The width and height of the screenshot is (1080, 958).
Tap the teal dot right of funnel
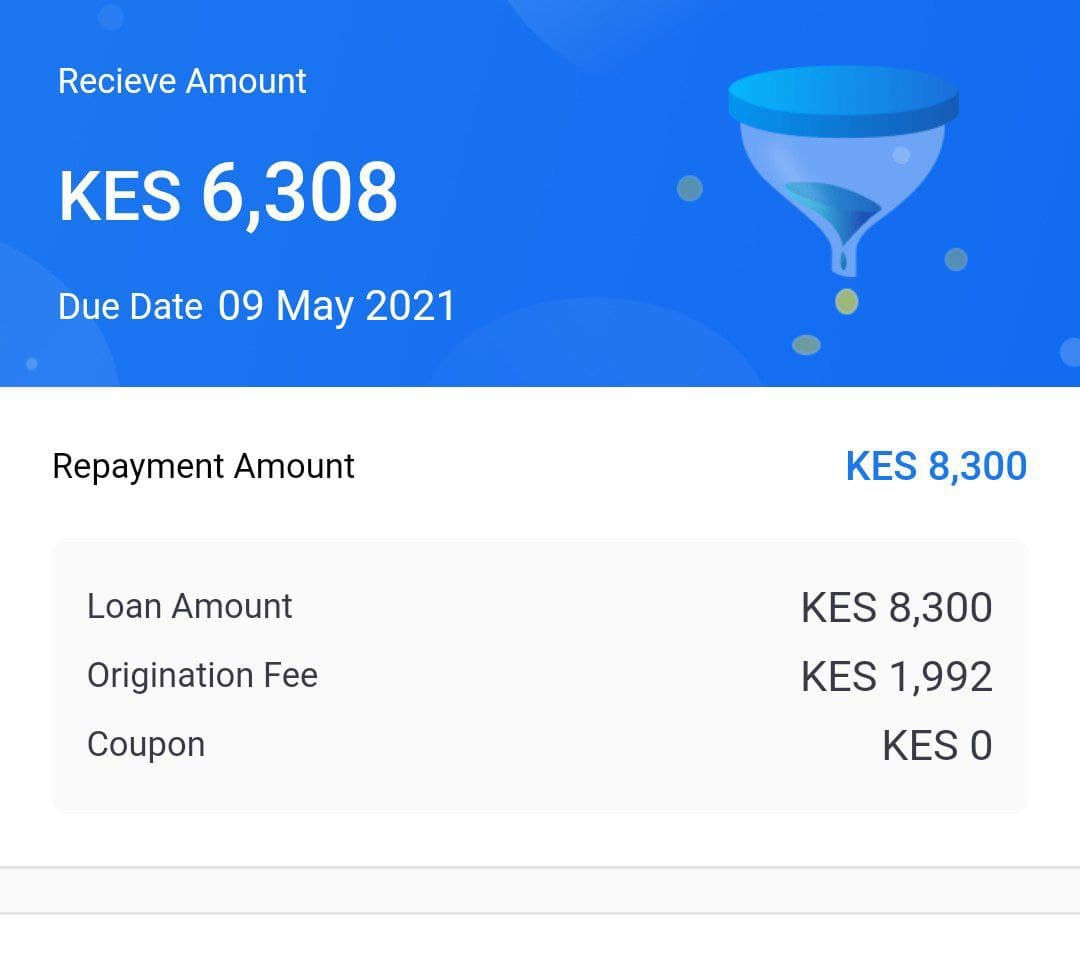pyautogui.click(x=956, y=260)
